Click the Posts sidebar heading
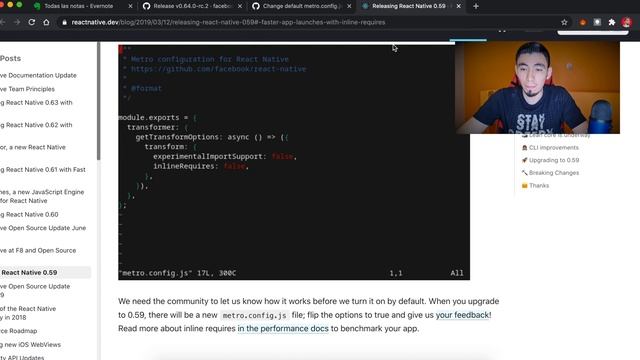 coord(10,58)
